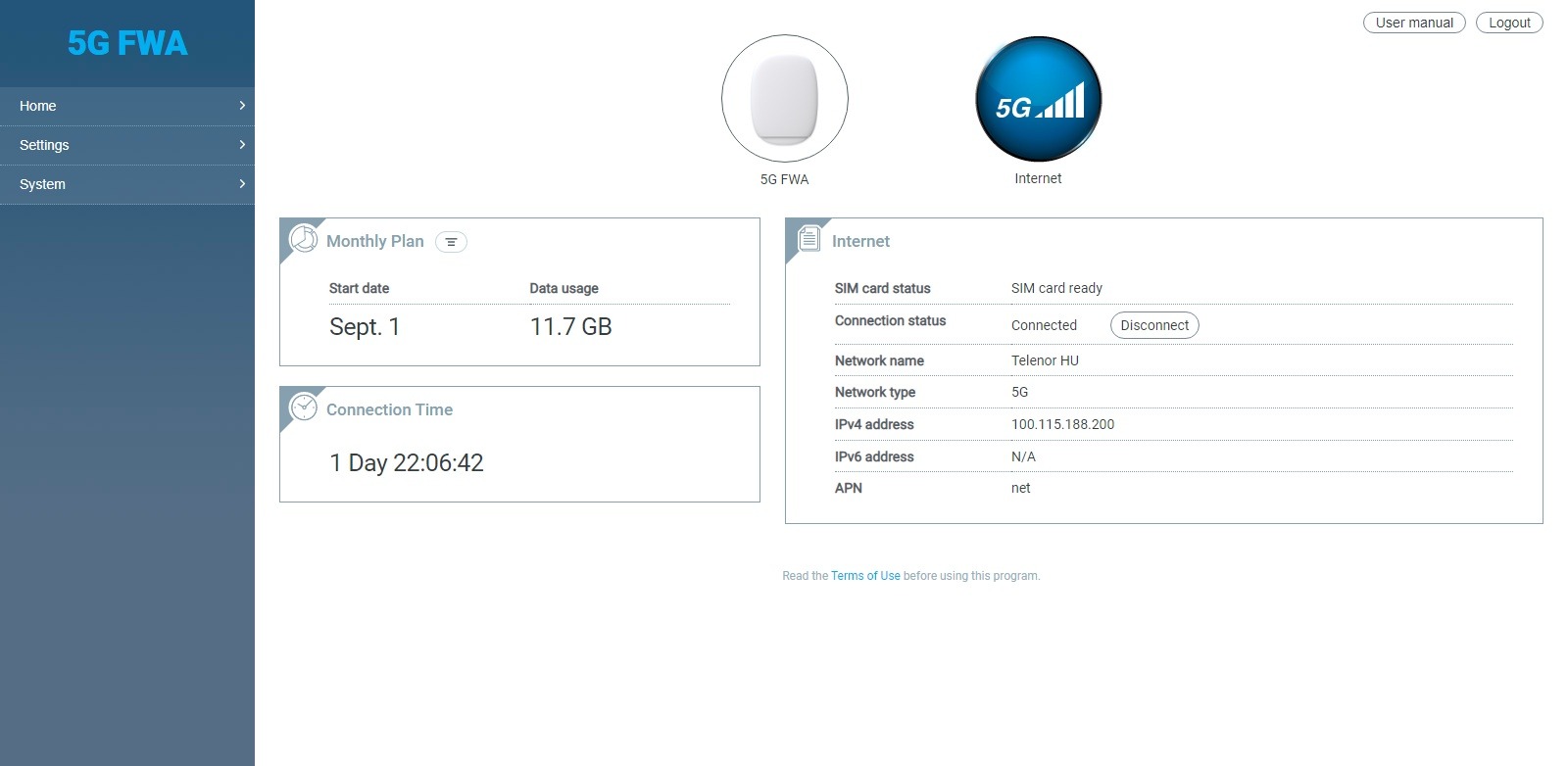Click the Telenor HU network name
The width and height of the screenshot is (1568, 766).
1045,360
